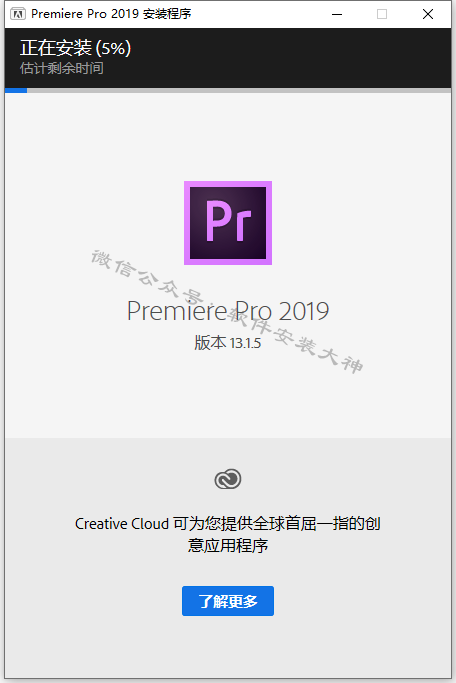The height and width of the screenshot is (683, 456).
Task: Click the 版本 13.1.5 version text
Action: click(228, 343)
